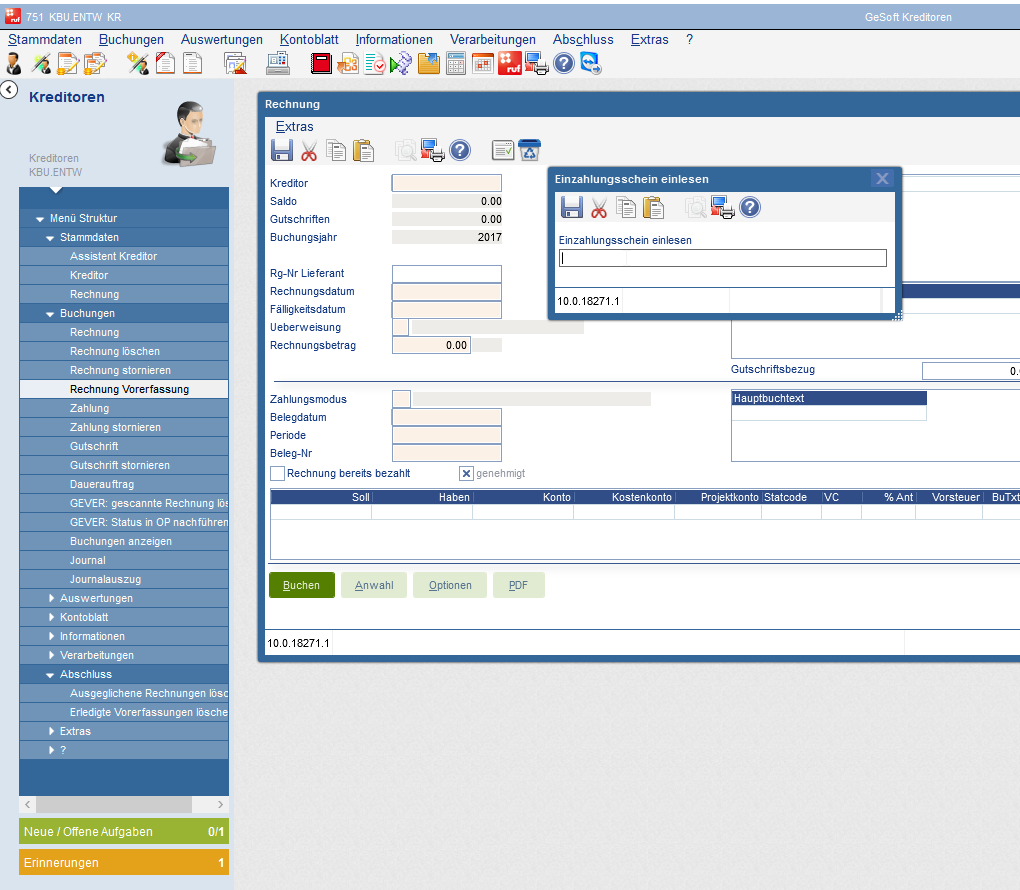Screen dimensions: 1020x890
Task: Expand the Auswertungen tree node
Action: pos(51,598)
